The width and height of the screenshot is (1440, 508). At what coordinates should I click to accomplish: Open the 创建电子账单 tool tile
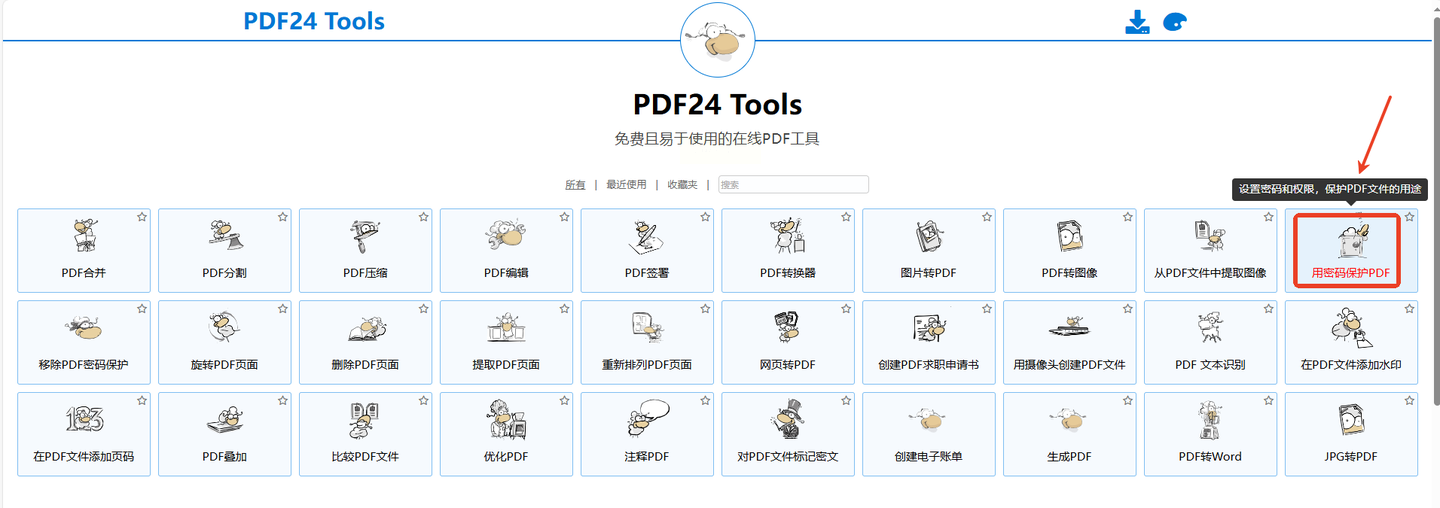(x=929, y=434)
